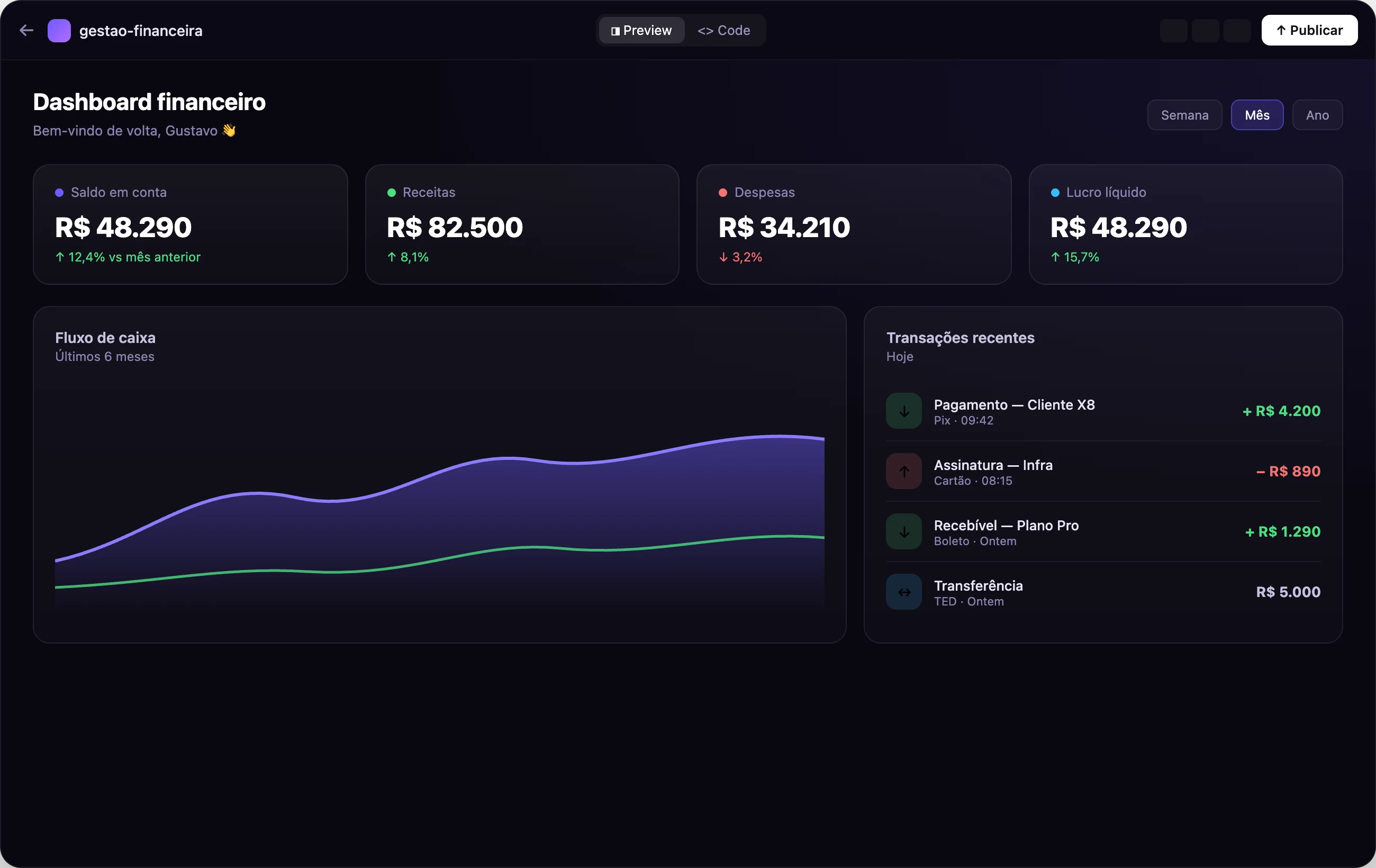Viewport: 1376px width, 868px height.
Task: Click the Transações recentes title
Action: pyautogui.click(x=960, y=338)
